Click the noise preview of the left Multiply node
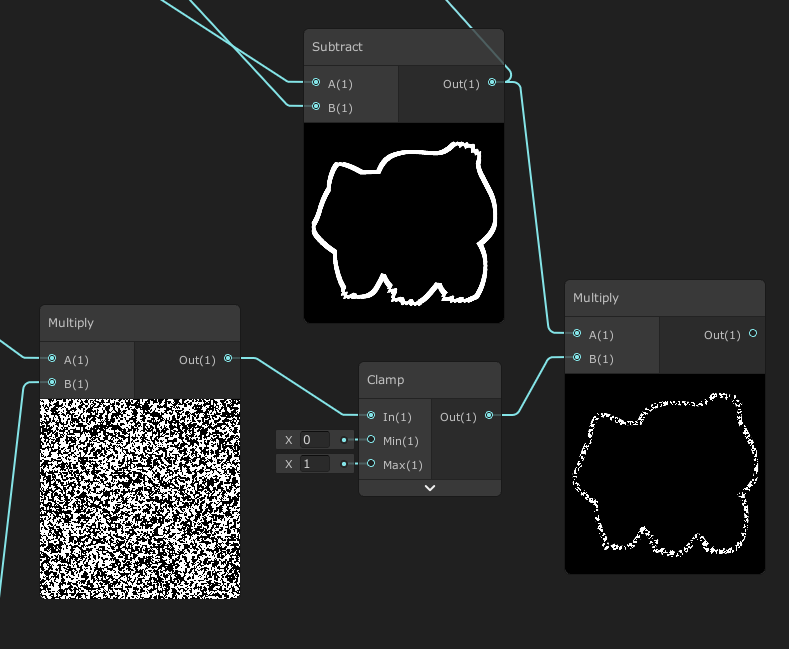The image size is (789, 649). 140,499
